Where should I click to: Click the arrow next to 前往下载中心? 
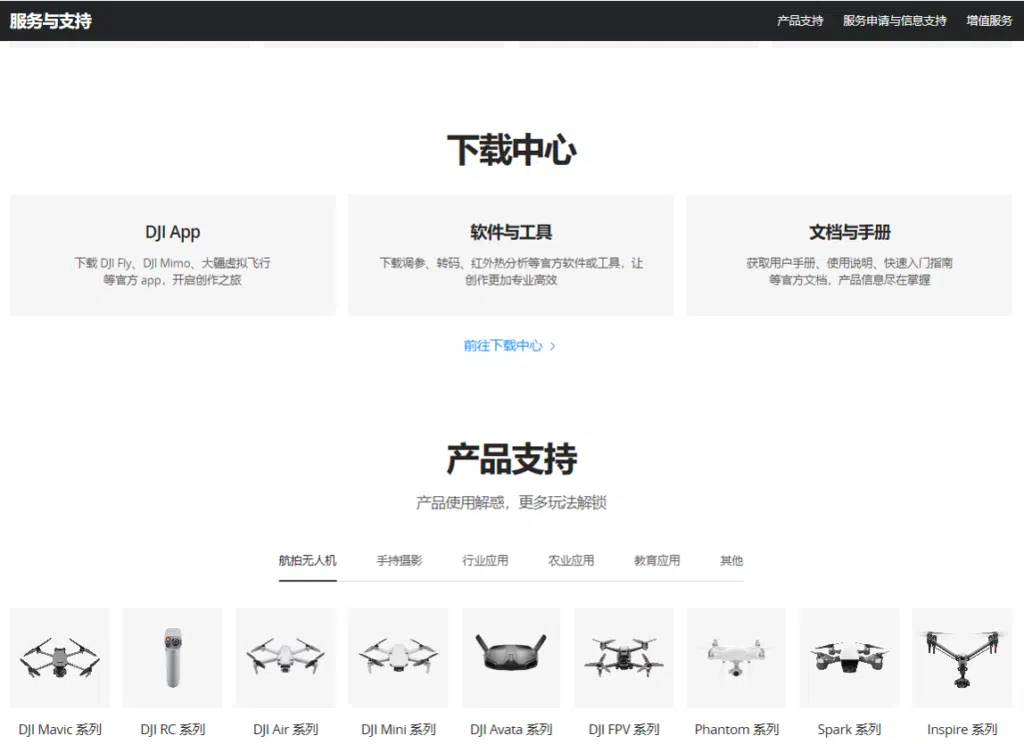point(552,346)
